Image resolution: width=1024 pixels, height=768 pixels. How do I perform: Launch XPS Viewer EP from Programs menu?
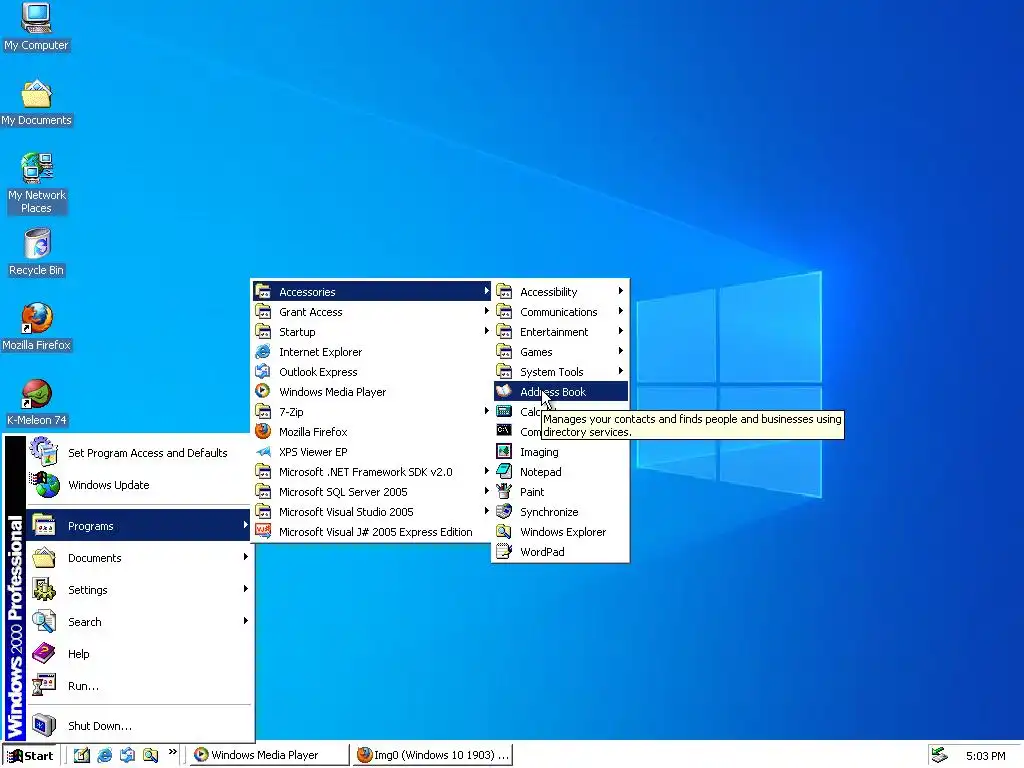[371, 452]
